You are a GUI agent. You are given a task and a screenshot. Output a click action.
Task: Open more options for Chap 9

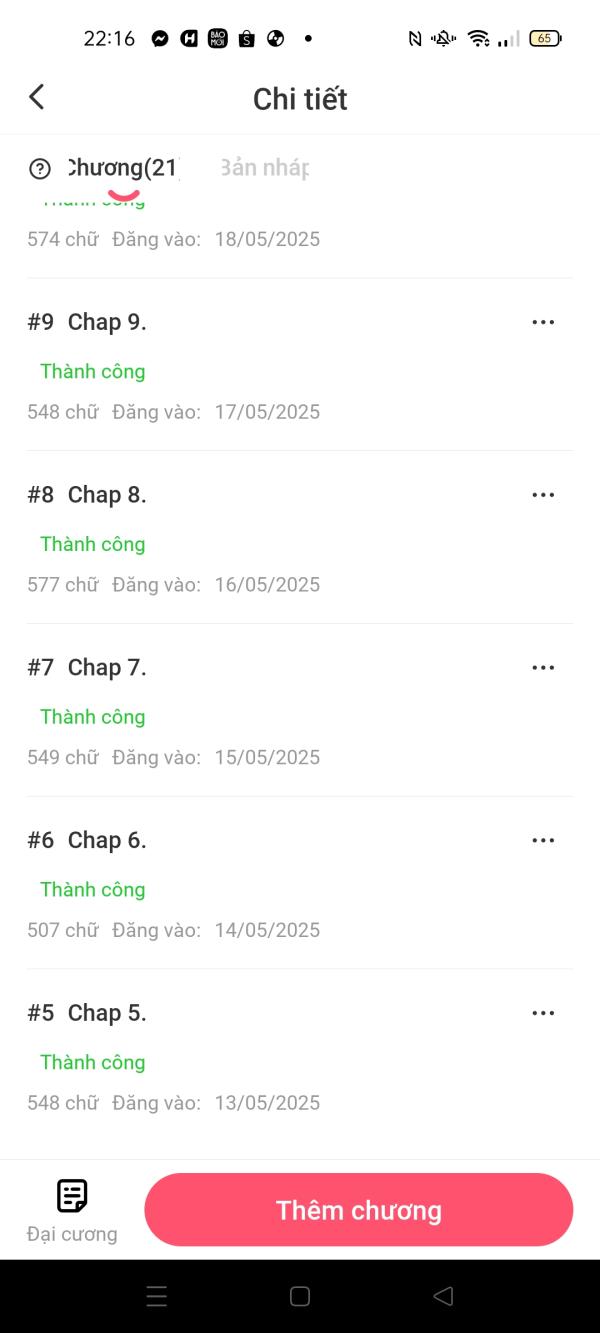point(543,322)
